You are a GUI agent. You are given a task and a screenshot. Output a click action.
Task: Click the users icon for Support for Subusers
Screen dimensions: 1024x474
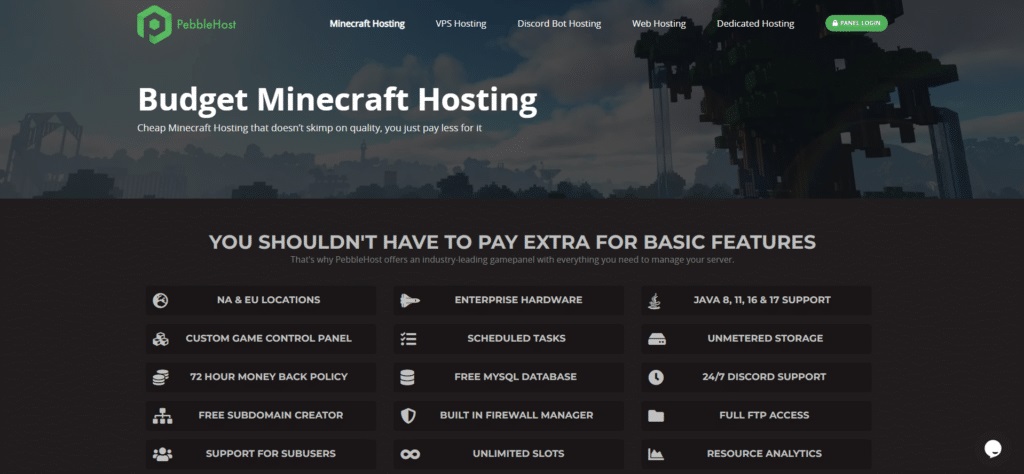[161, 454]
